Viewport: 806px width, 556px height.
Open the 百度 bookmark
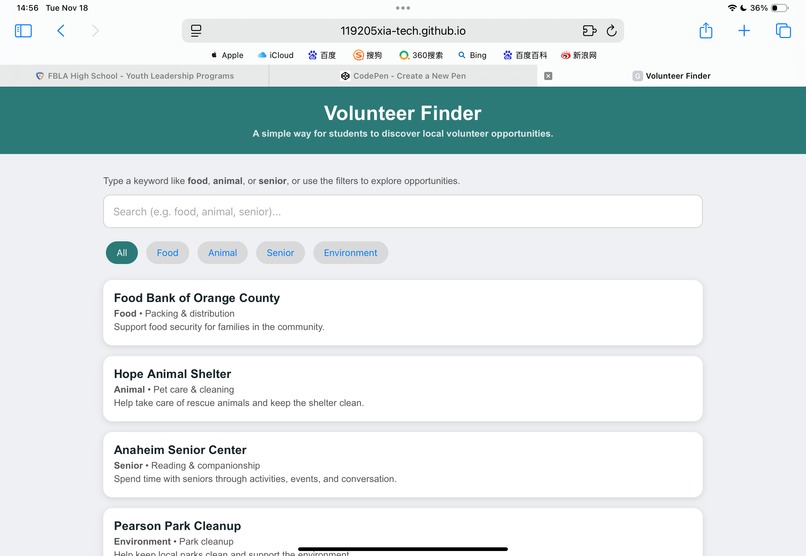click(x=322, y=55)
